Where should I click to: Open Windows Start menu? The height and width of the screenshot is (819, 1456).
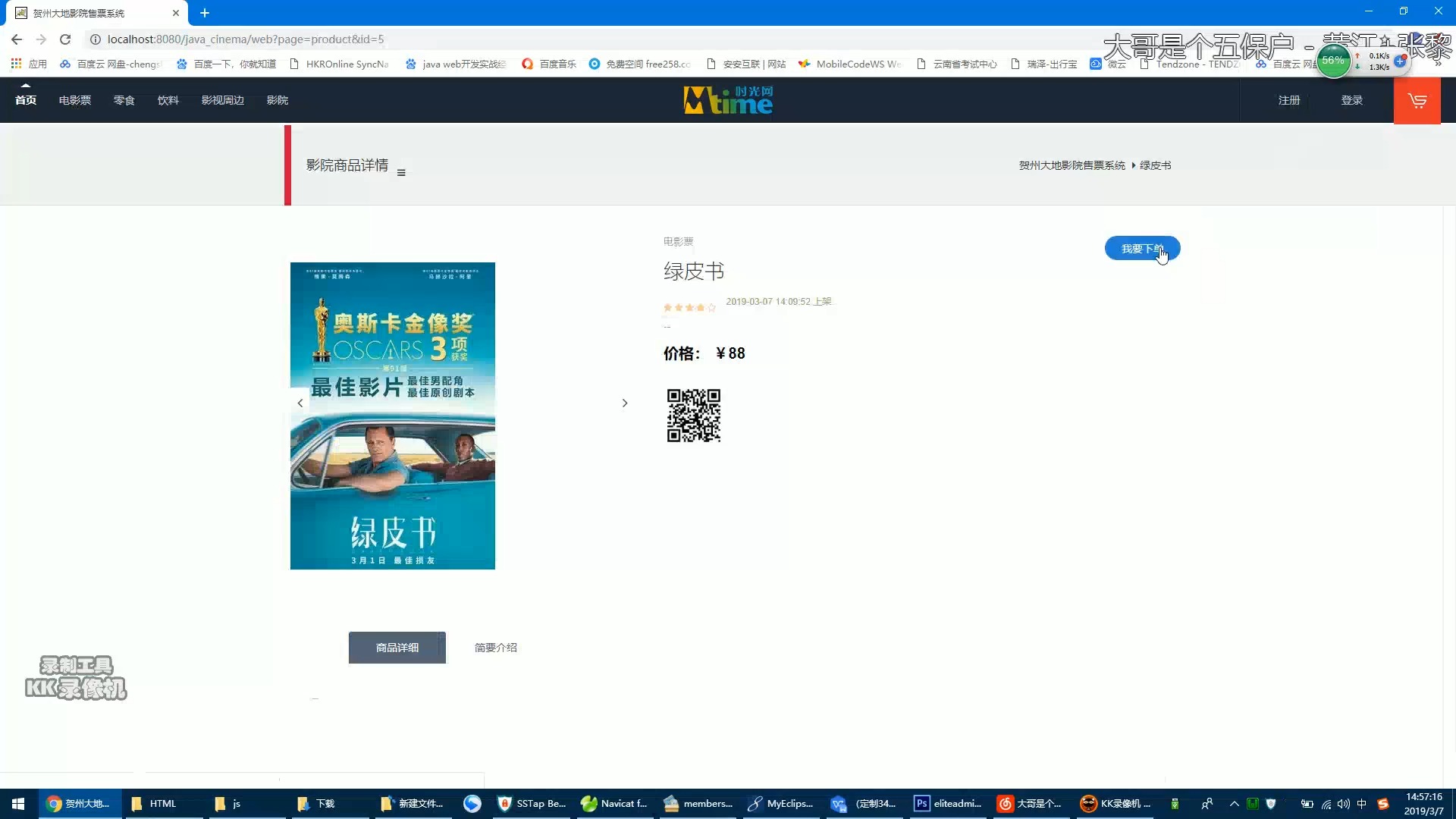coord(18,804)
